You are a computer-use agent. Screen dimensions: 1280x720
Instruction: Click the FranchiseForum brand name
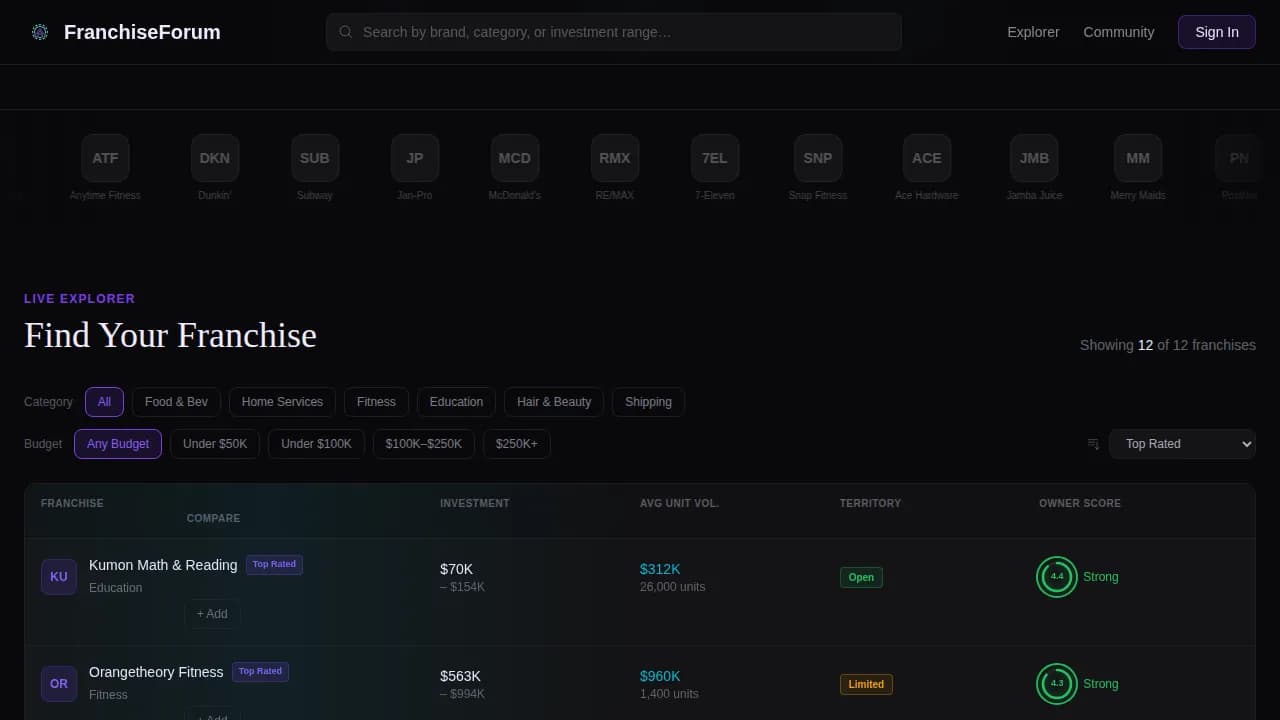142,32
